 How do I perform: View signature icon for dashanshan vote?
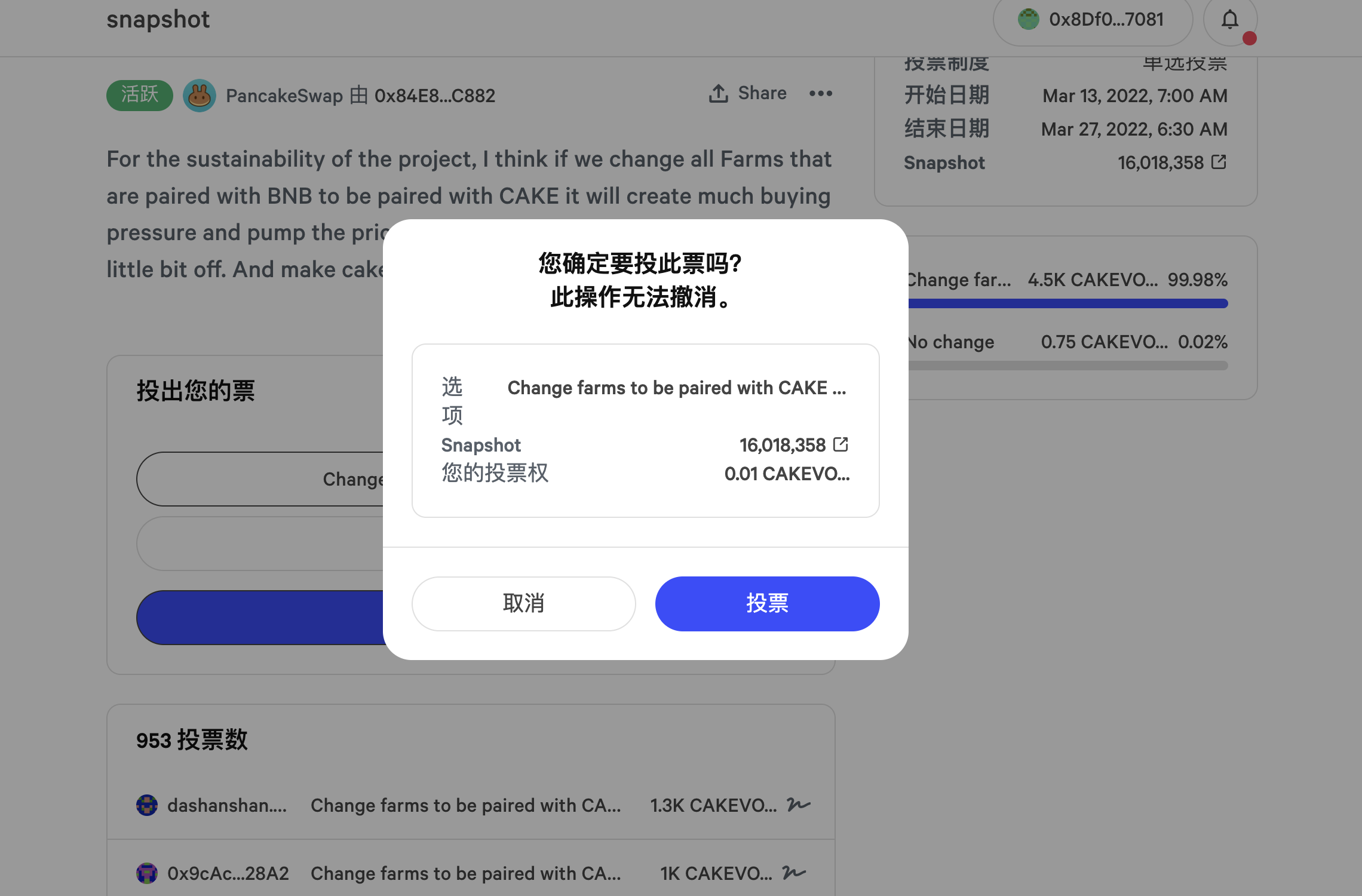(798, 805)
